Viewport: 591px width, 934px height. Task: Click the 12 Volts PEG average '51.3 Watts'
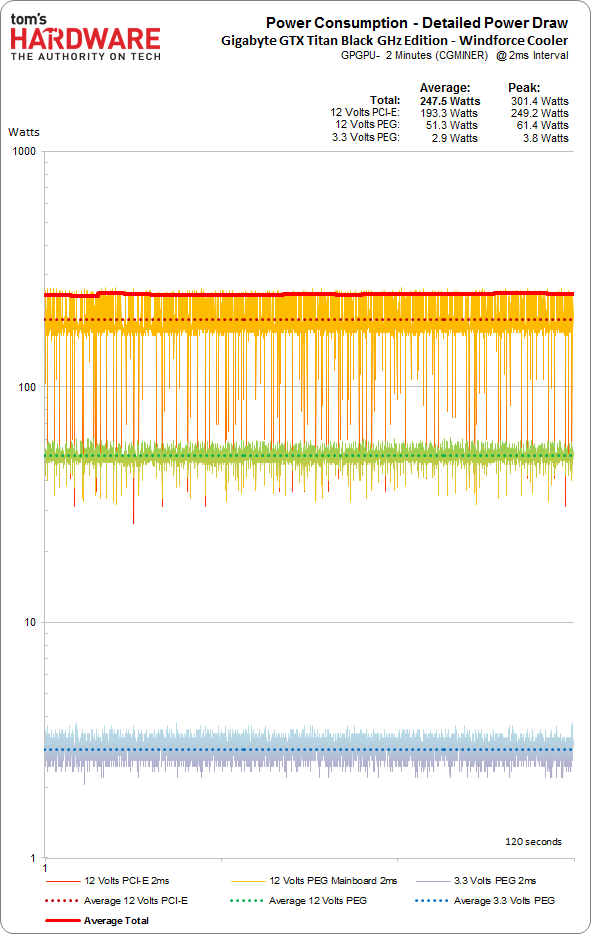[452, 125]
